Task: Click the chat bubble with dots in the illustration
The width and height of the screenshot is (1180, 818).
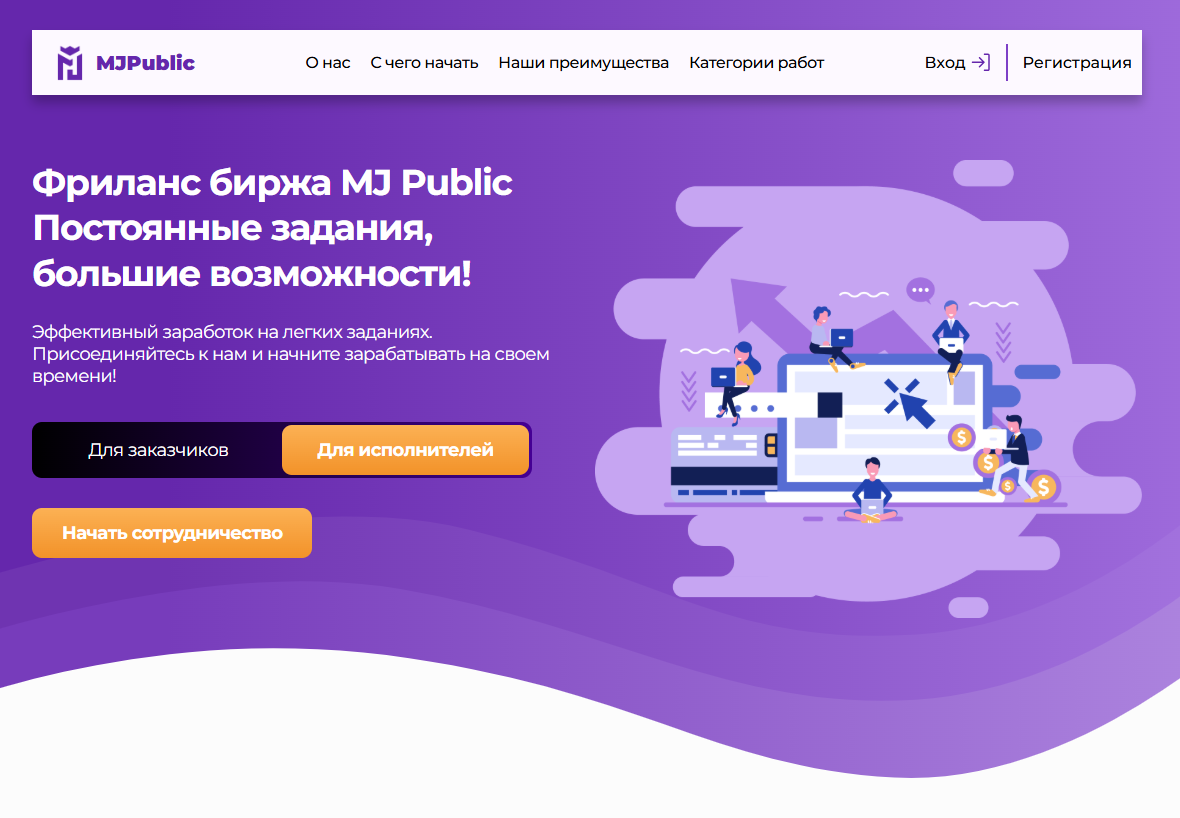Action: pos(919,288)
